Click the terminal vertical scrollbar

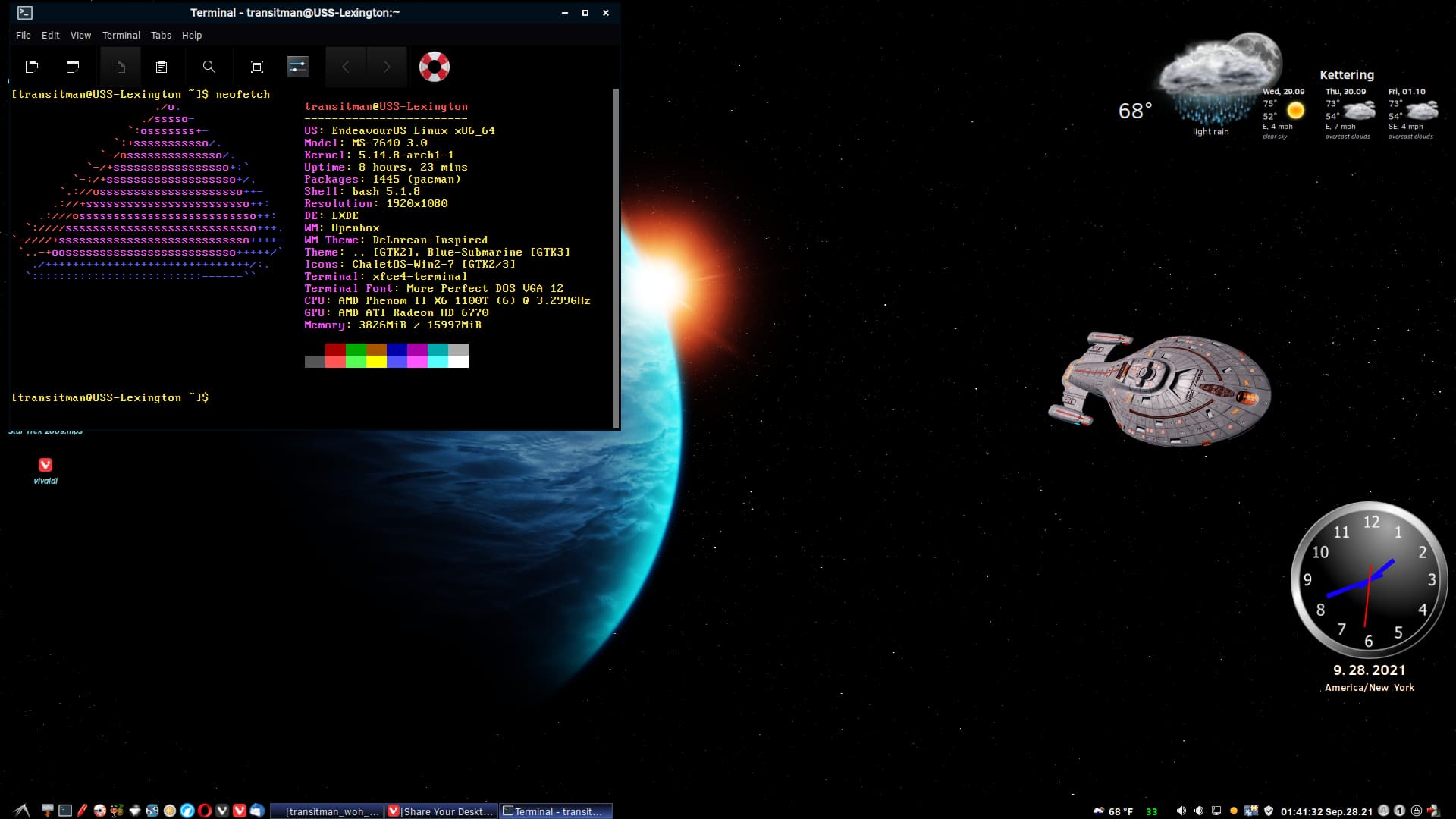[616, 258]
